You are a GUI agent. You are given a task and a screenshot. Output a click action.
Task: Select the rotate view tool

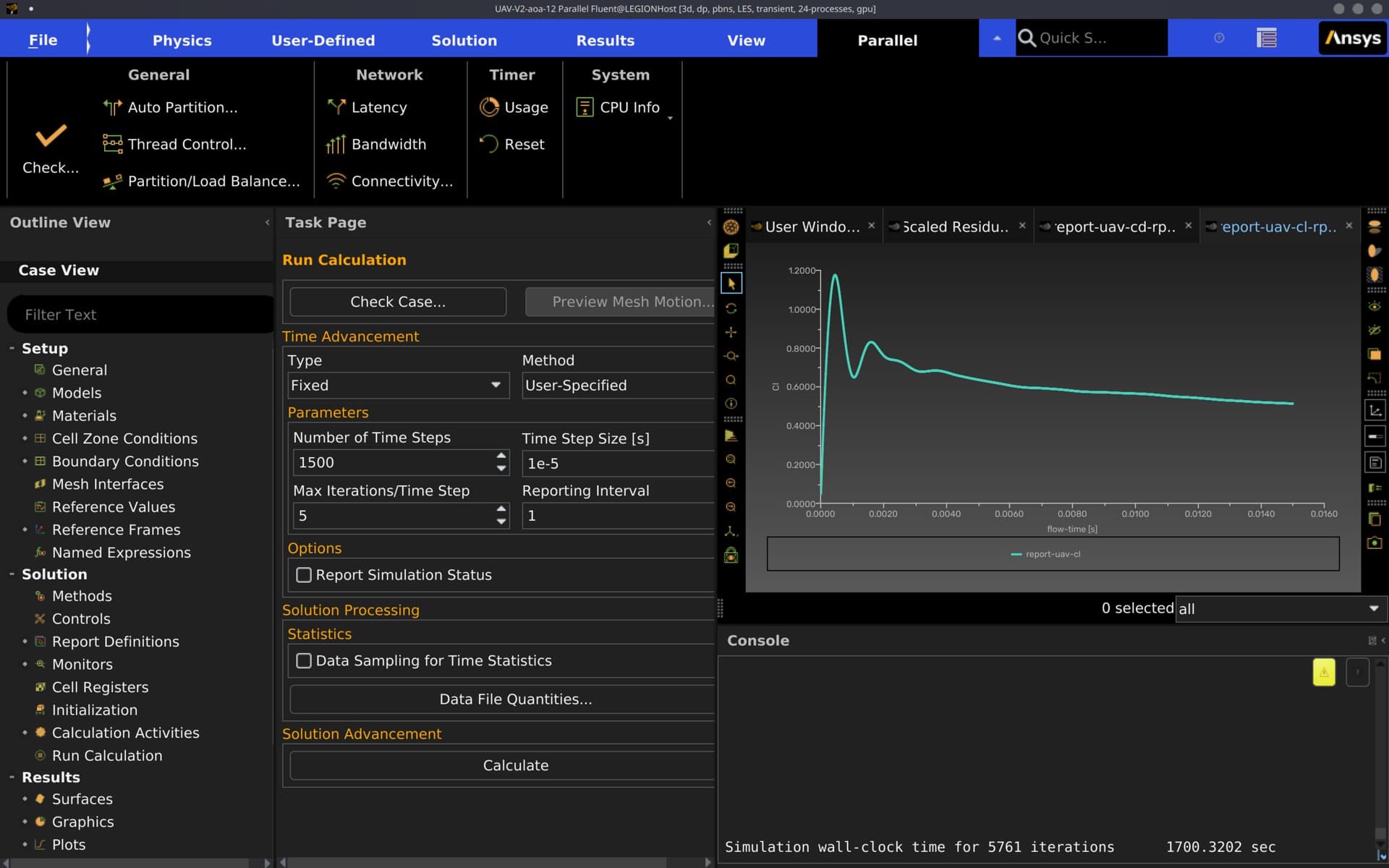(731, 308)
